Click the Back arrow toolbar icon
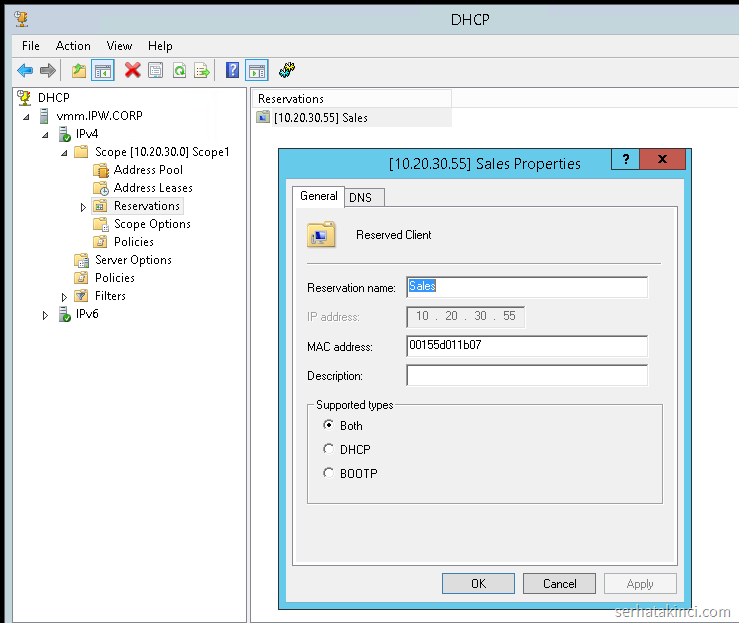This screenshot has height=623, width=739. (25, 70)
